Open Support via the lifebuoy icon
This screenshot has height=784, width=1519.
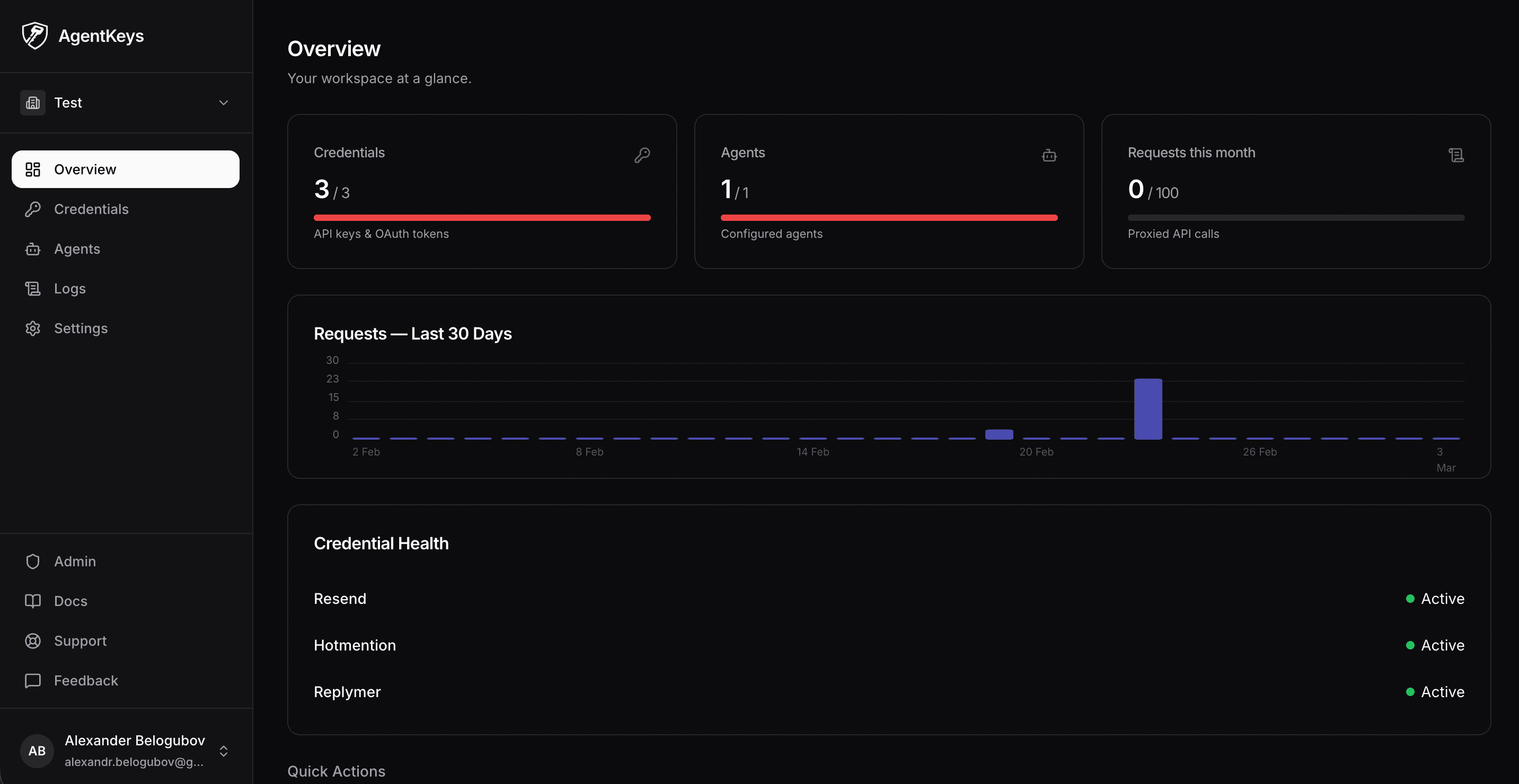pyautogui.click(x=33, y=641)
